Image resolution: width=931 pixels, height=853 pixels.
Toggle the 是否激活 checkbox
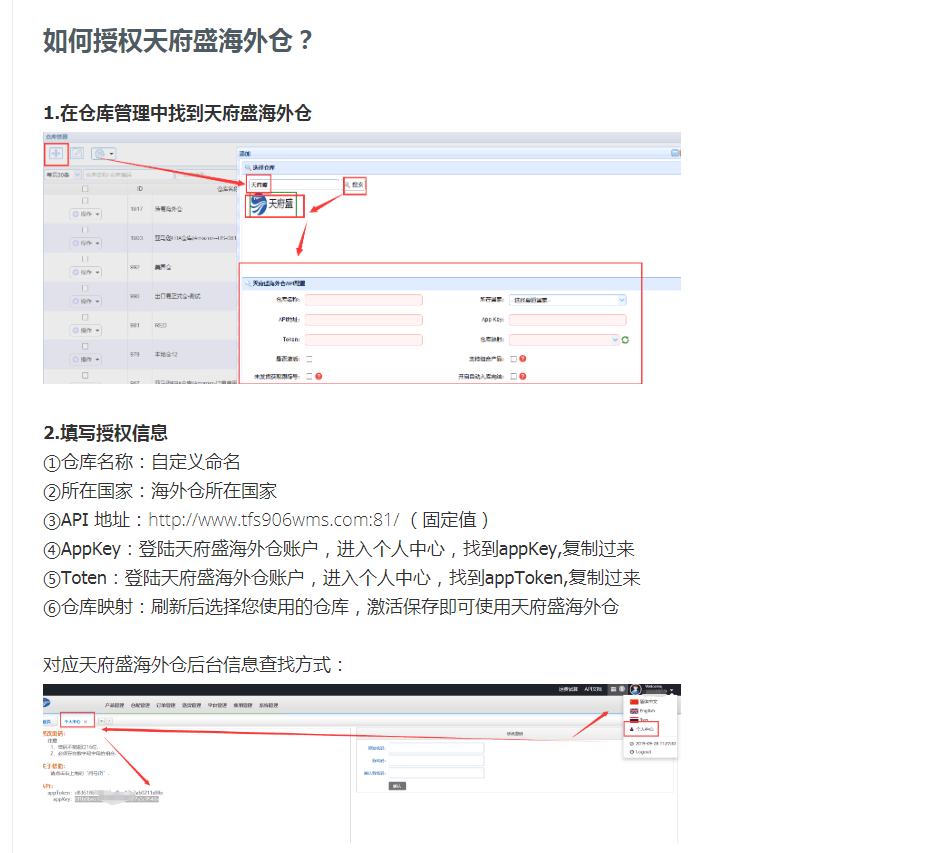(309, 359)
